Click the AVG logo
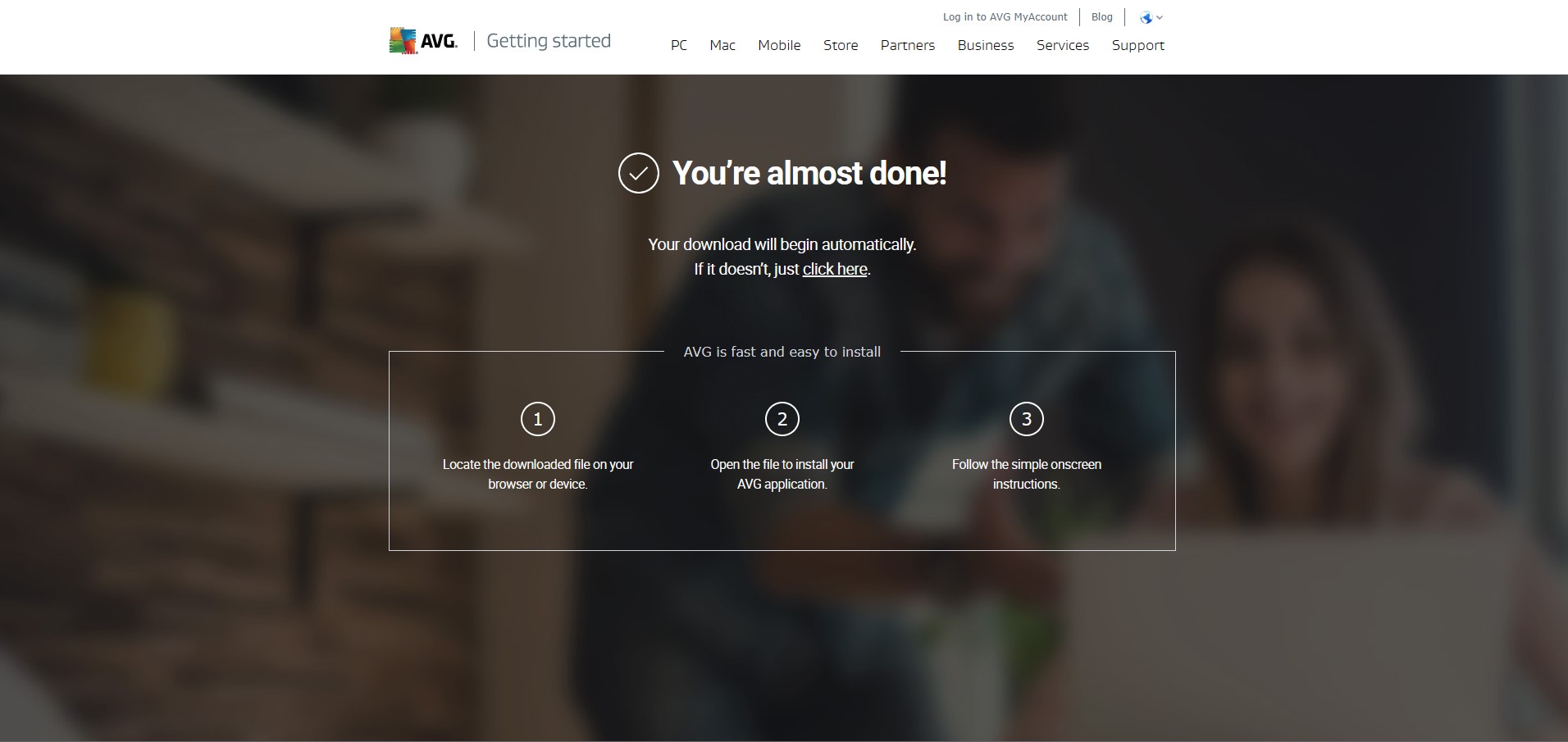 click(x=423, y=41)
